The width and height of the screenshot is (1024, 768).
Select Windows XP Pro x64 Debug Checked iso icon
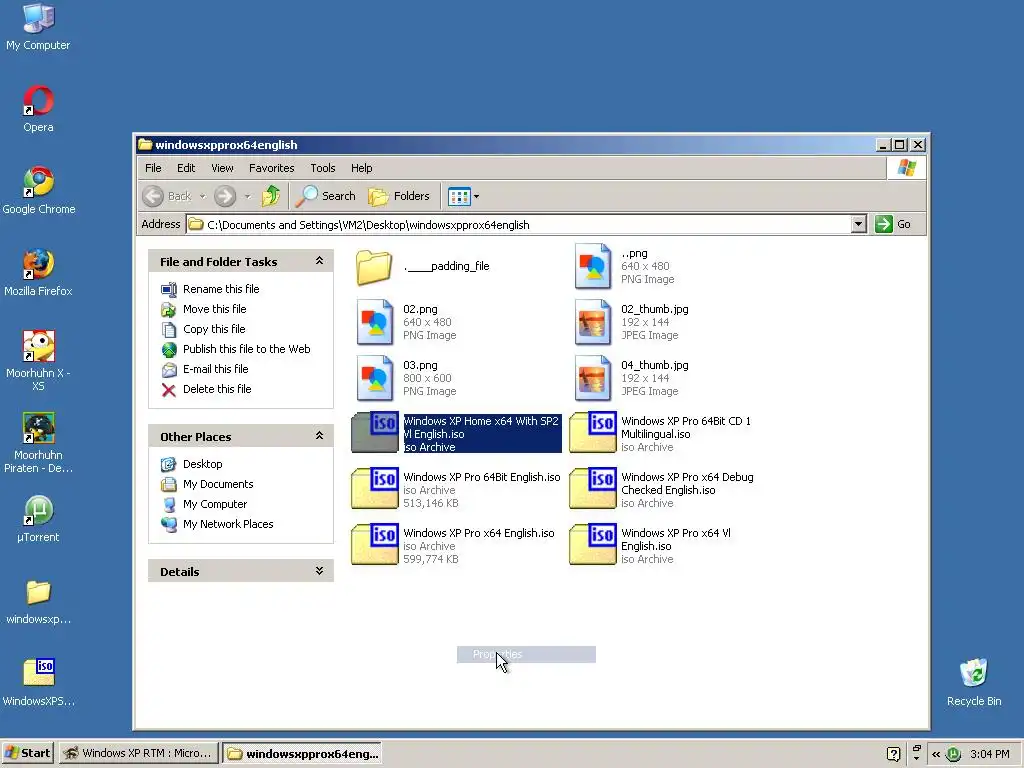click(592, 488)
